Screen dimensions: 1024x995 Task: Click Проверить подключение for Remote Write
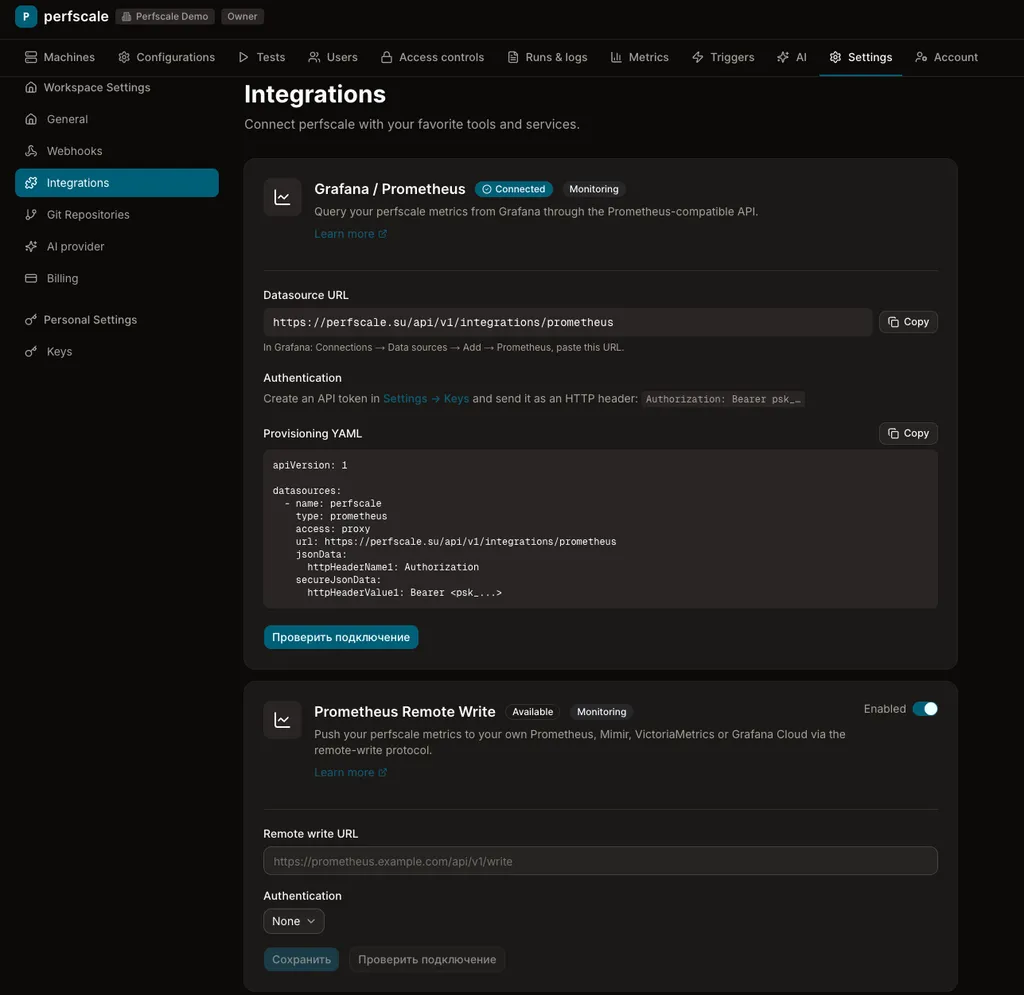427,960
